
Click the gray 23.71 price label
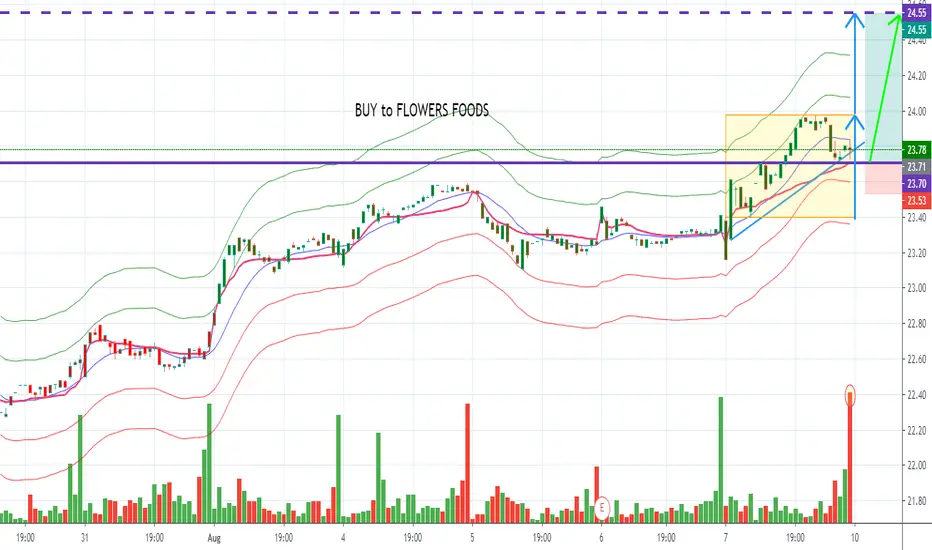click(917, 167)
